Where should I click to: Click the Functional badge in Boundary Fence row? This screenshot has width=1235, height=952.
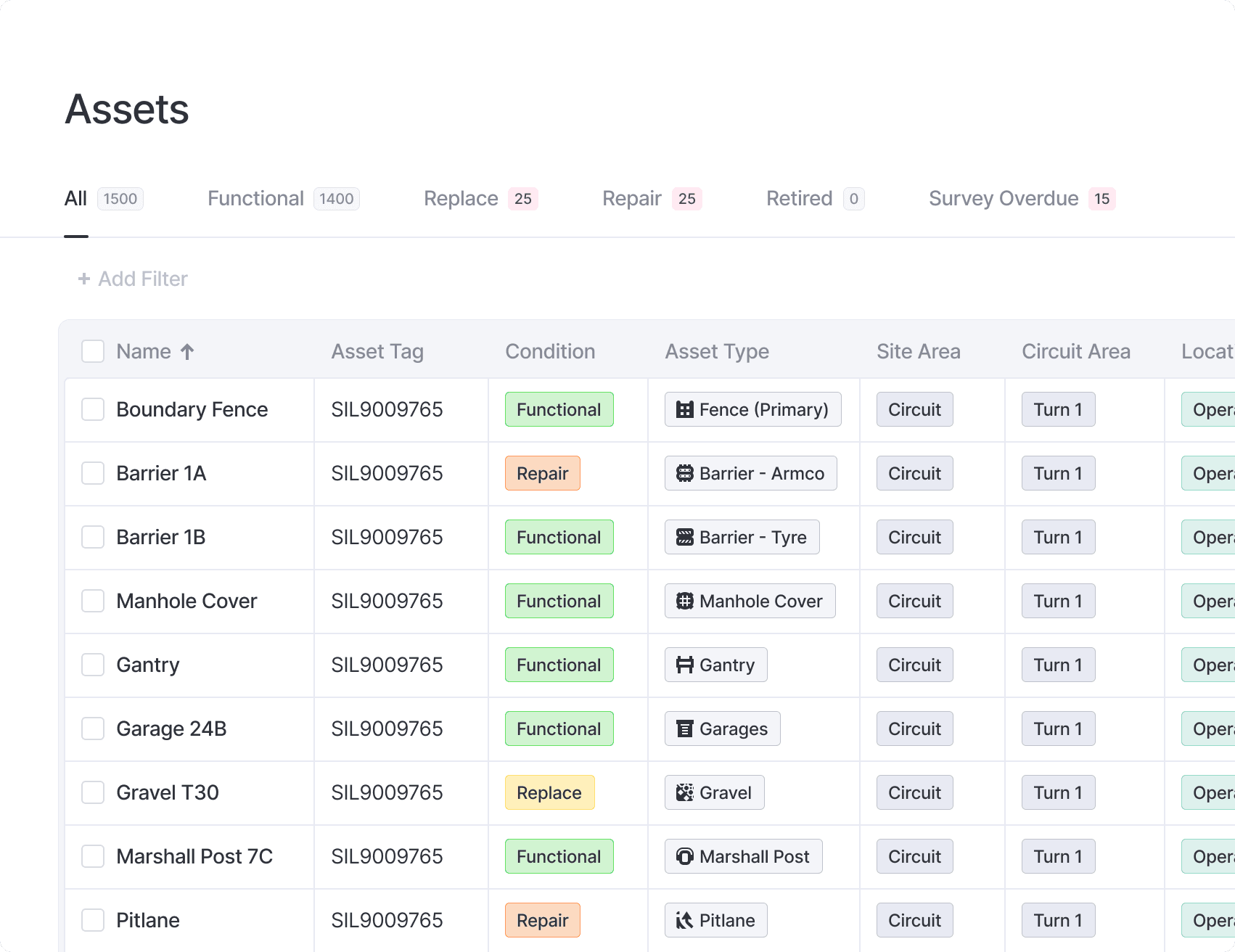point(559,409)
